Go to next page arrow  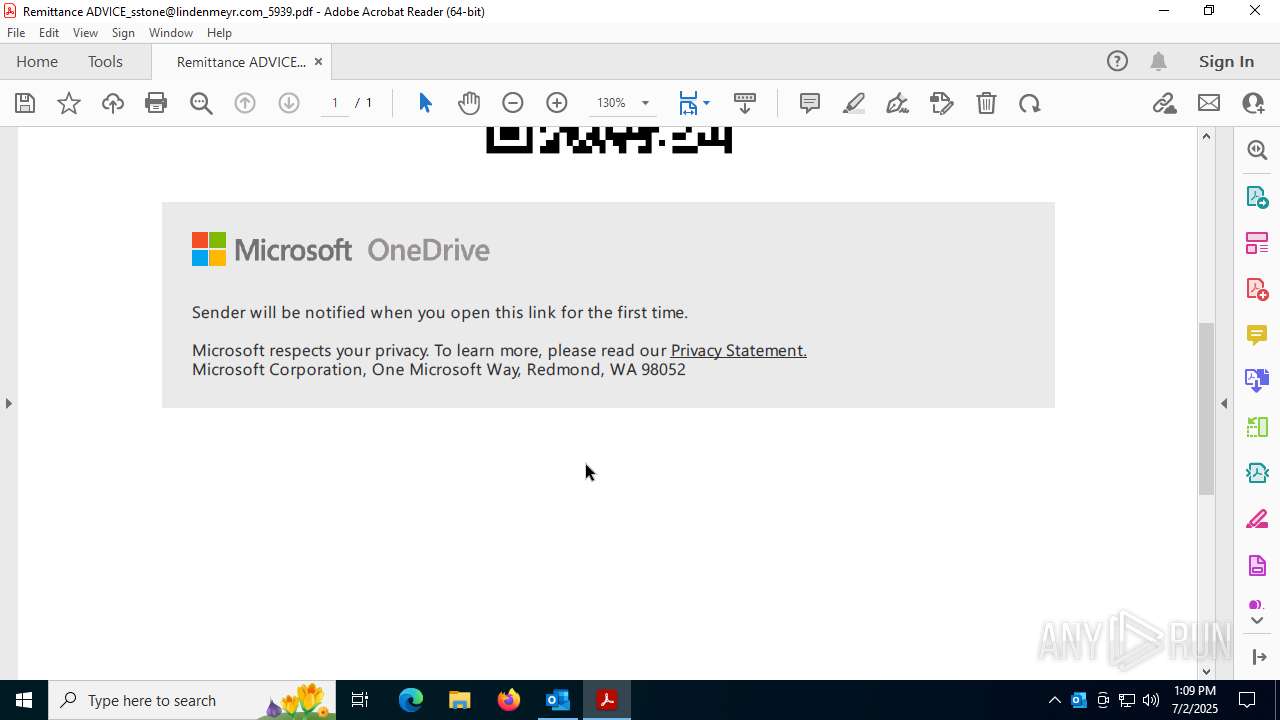(x=289, y=103)
